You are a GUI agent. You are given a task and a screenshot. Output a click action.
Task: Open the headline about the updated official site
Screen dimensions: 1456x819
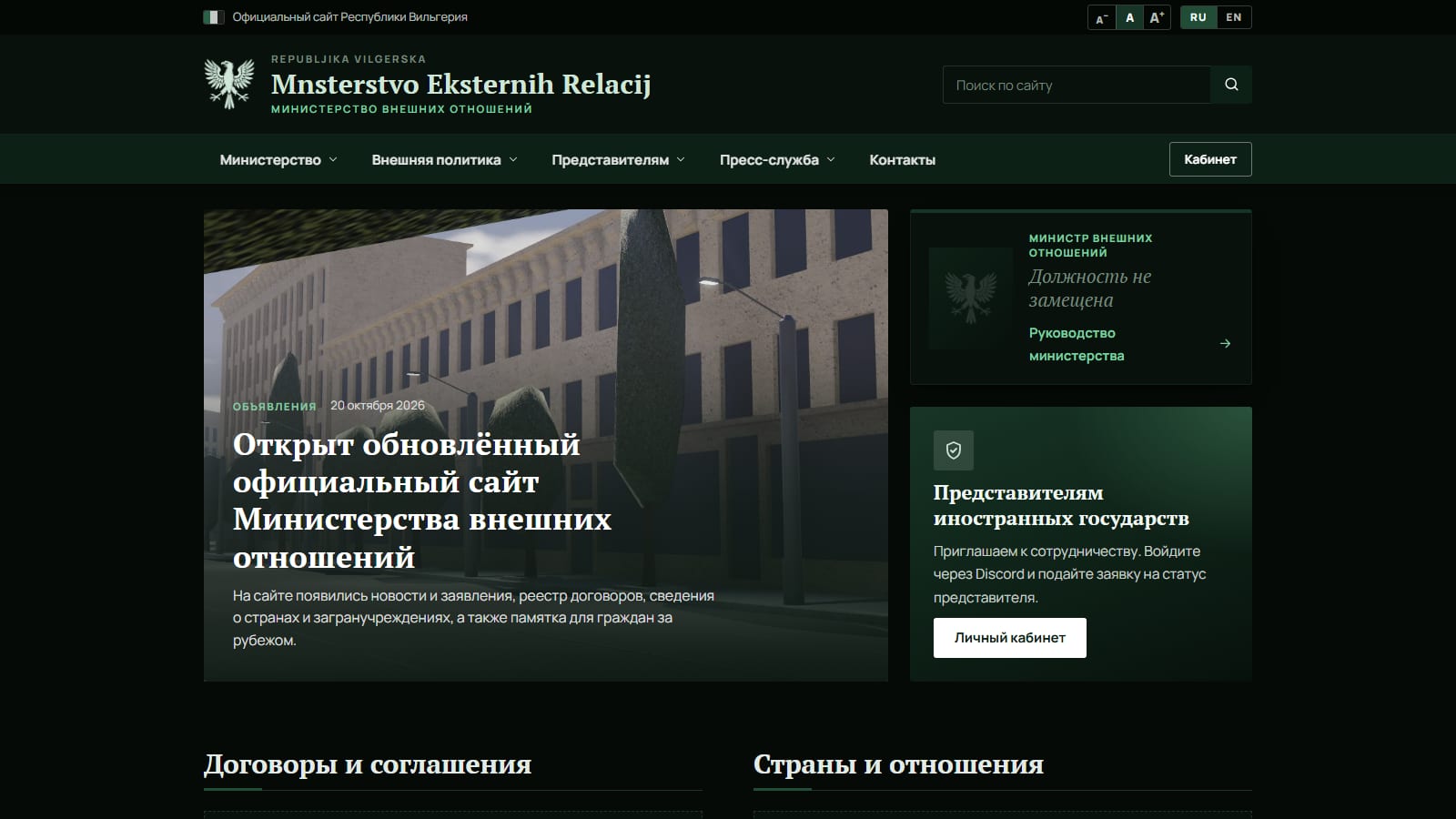422,500
